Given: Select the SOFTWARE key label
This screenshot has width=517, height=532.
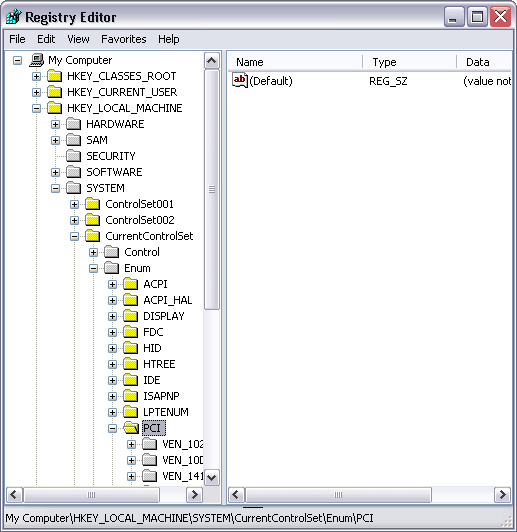Looking at the screenshot, I should point(114,172).
